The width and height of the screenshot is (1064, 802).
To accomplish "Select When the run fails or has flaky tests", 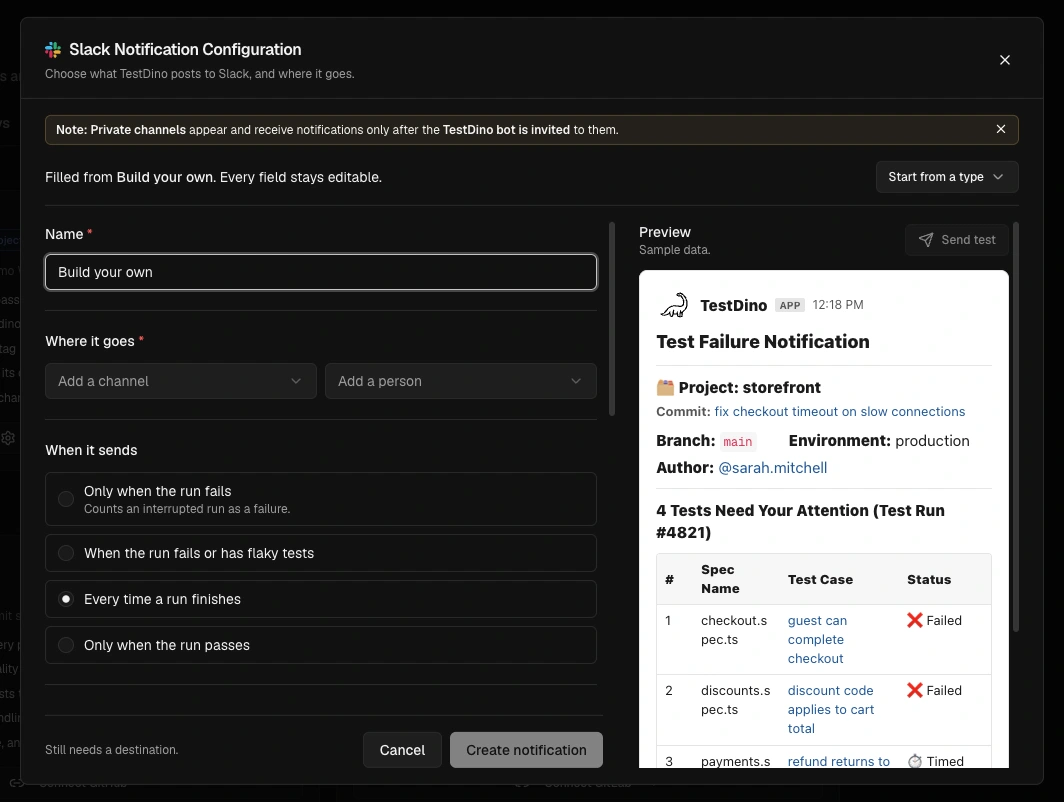I will tap(320, 553).
